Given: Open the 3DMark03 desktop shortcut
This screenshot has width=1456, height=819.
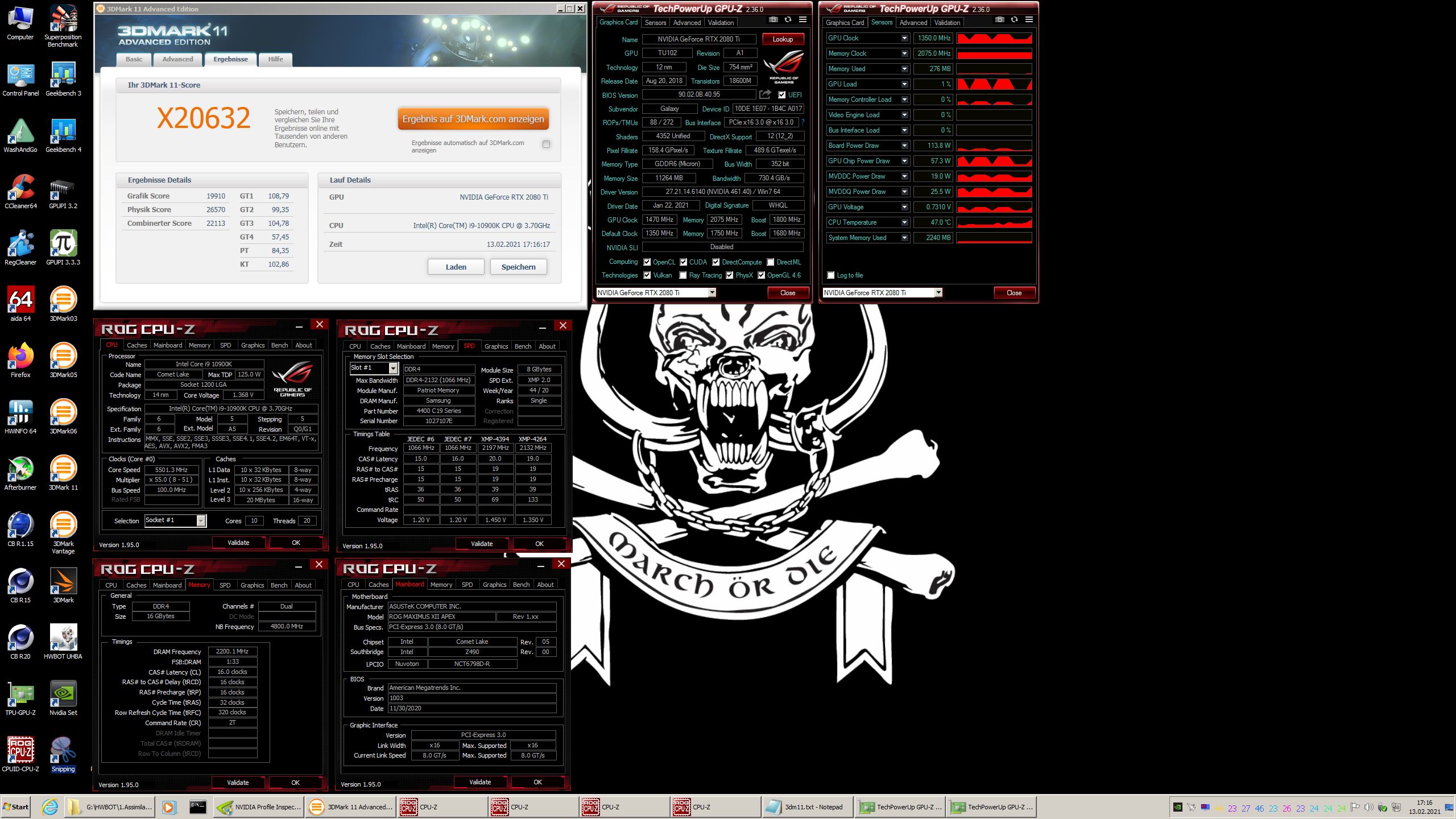Looking at the screenshot, I should coord(63,305).
